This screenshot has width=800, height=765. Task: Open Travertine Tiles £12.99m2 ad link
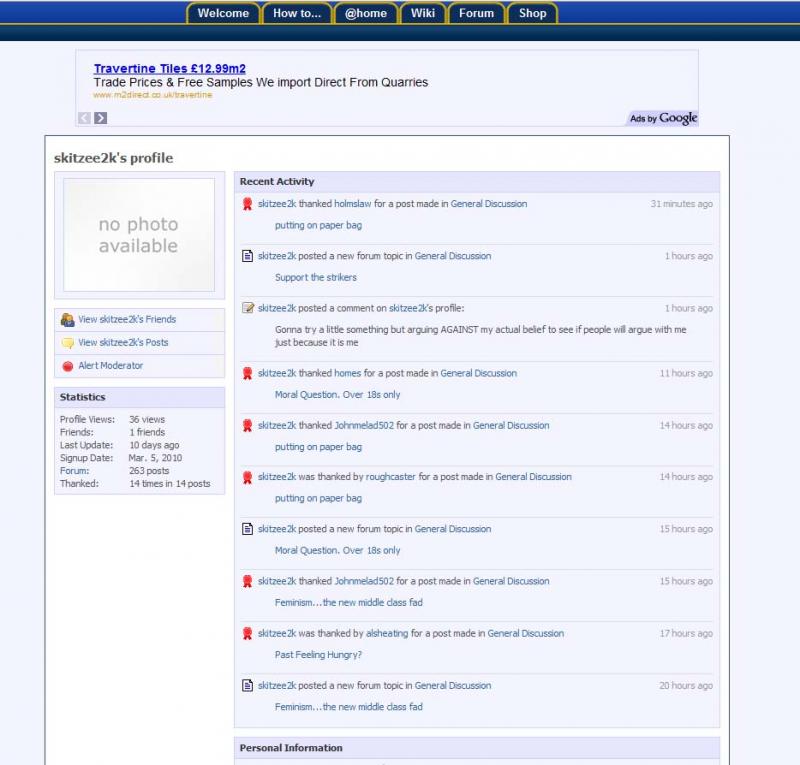click(169, 68)
